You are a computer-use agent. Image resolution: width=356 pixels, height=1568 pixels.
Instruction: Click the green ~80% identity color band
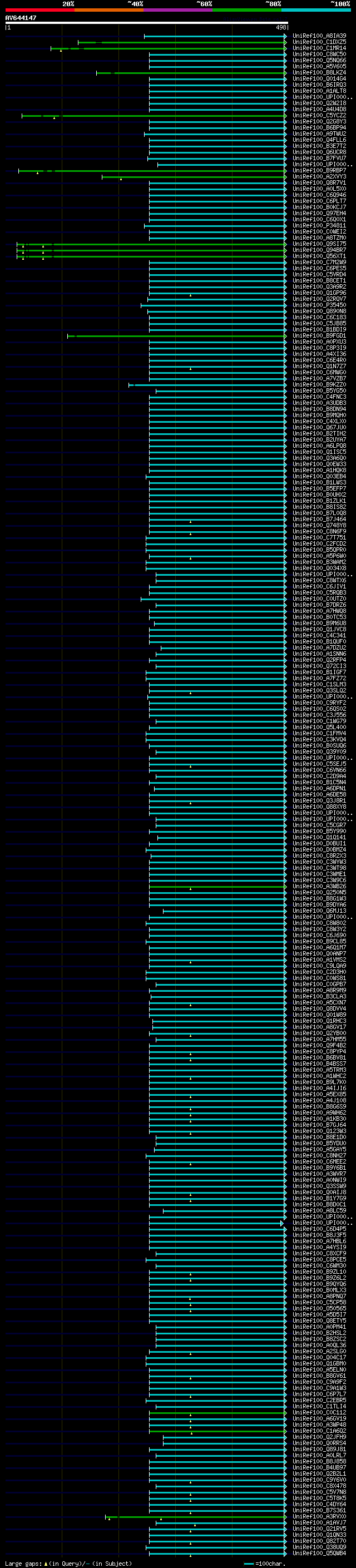[x=247, y=10]
